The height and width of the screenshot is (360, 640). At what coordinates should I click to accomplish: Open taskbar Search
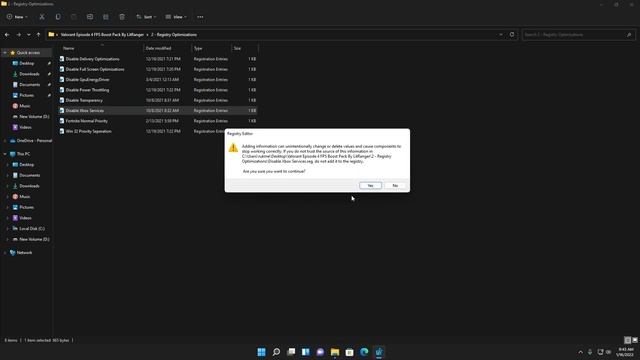coord(276,352)
